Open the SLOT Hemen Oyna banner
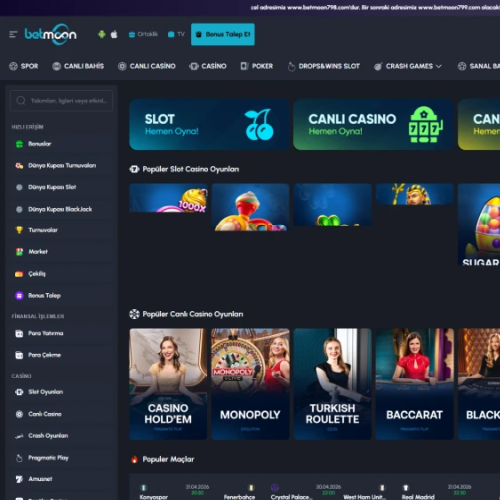Image resolution: width=500 pixels, height=500 pixels. [209, 124]
